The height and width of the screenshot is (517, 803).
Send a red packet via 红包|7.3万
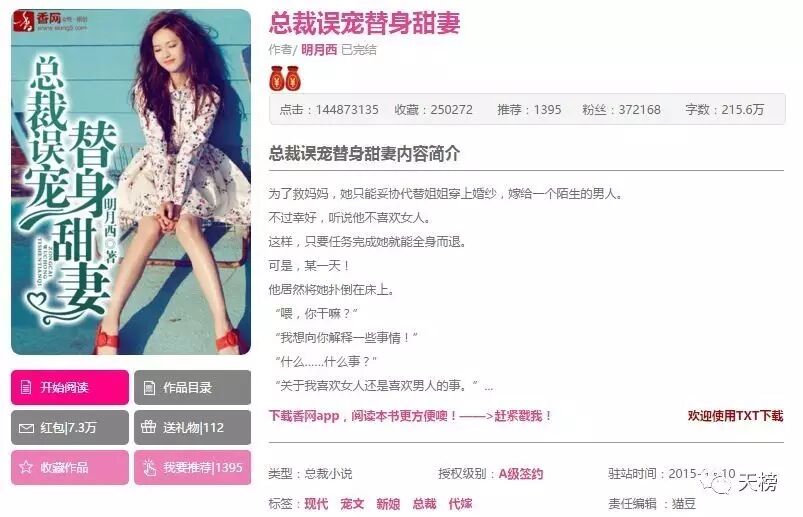click(x=70, y=427)
